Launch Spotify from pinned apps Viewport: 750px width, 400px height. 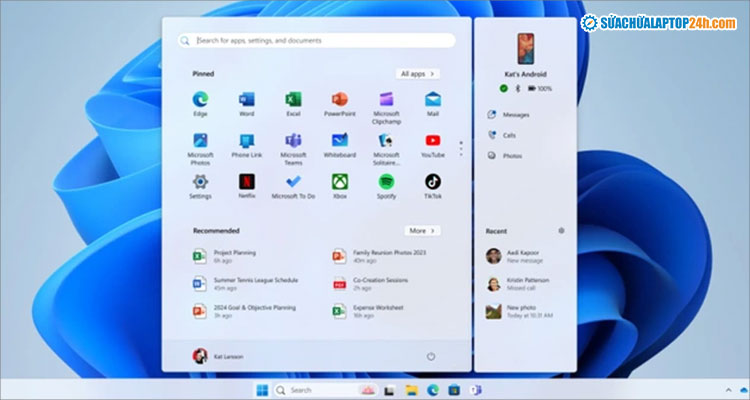tap(386, 182)
